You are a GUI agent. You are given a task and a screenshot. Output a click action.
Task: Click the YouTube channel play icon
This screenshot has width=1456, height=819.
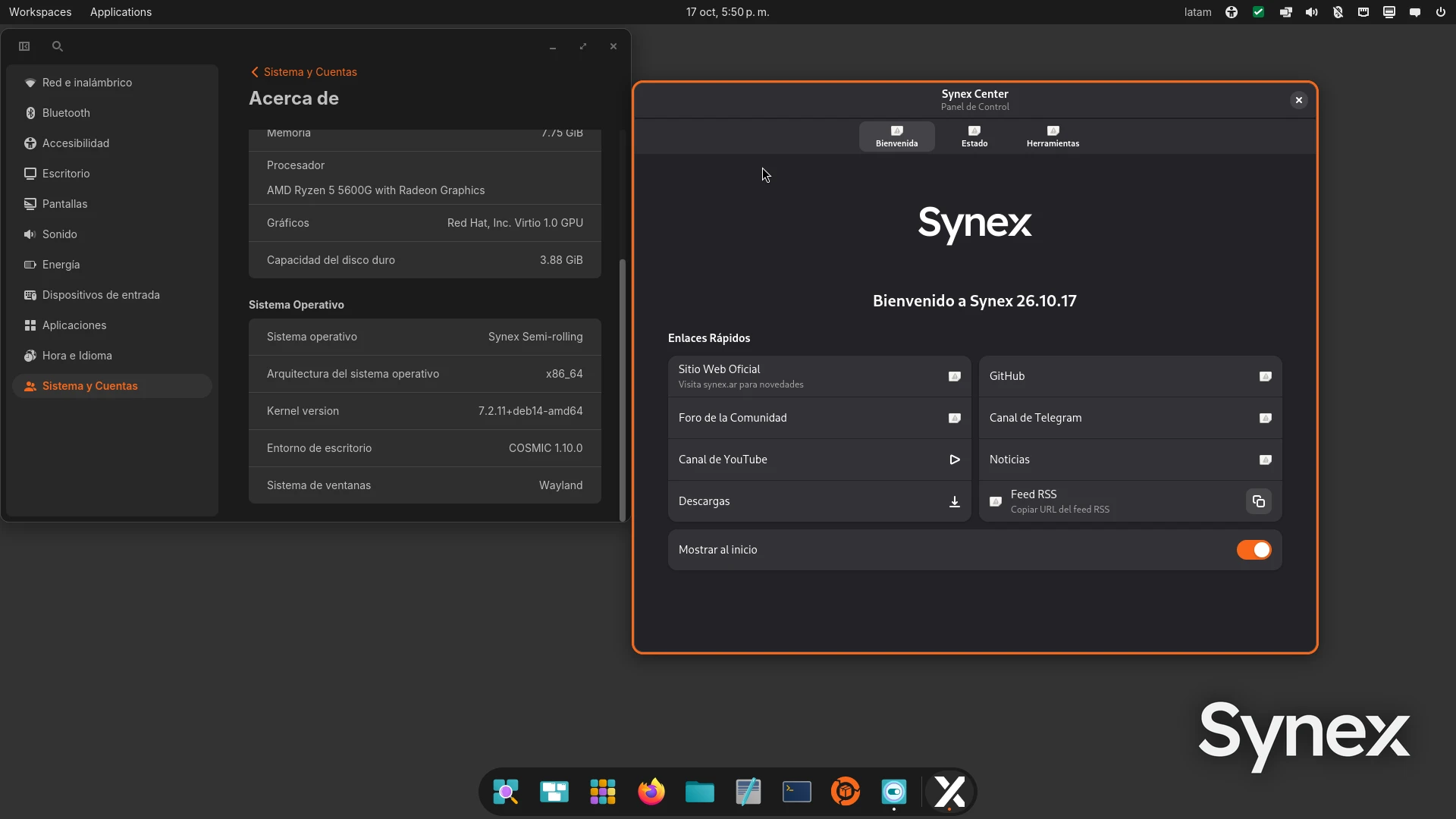click(955, 460)
